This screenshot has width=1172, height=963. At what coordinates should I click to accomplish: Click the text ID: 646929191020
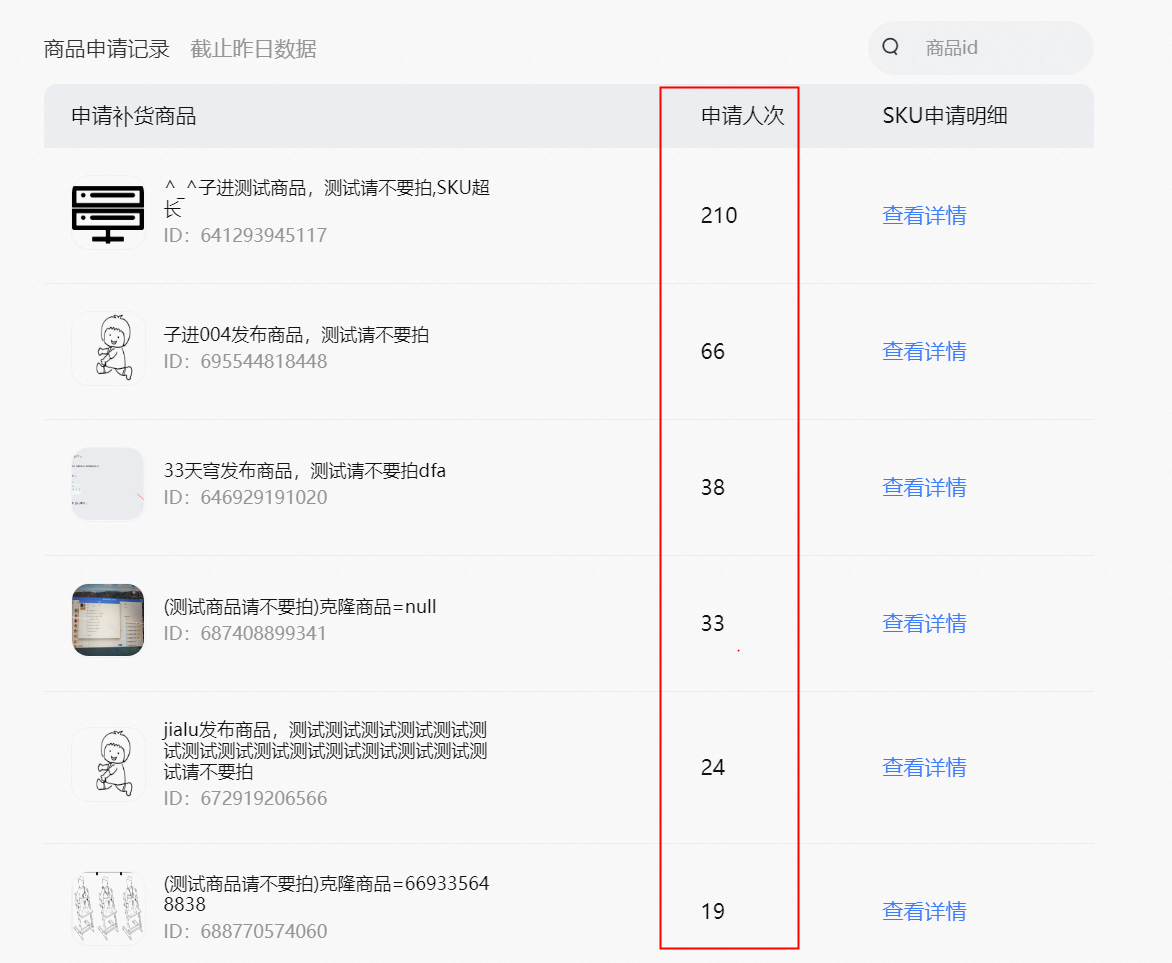245,498
